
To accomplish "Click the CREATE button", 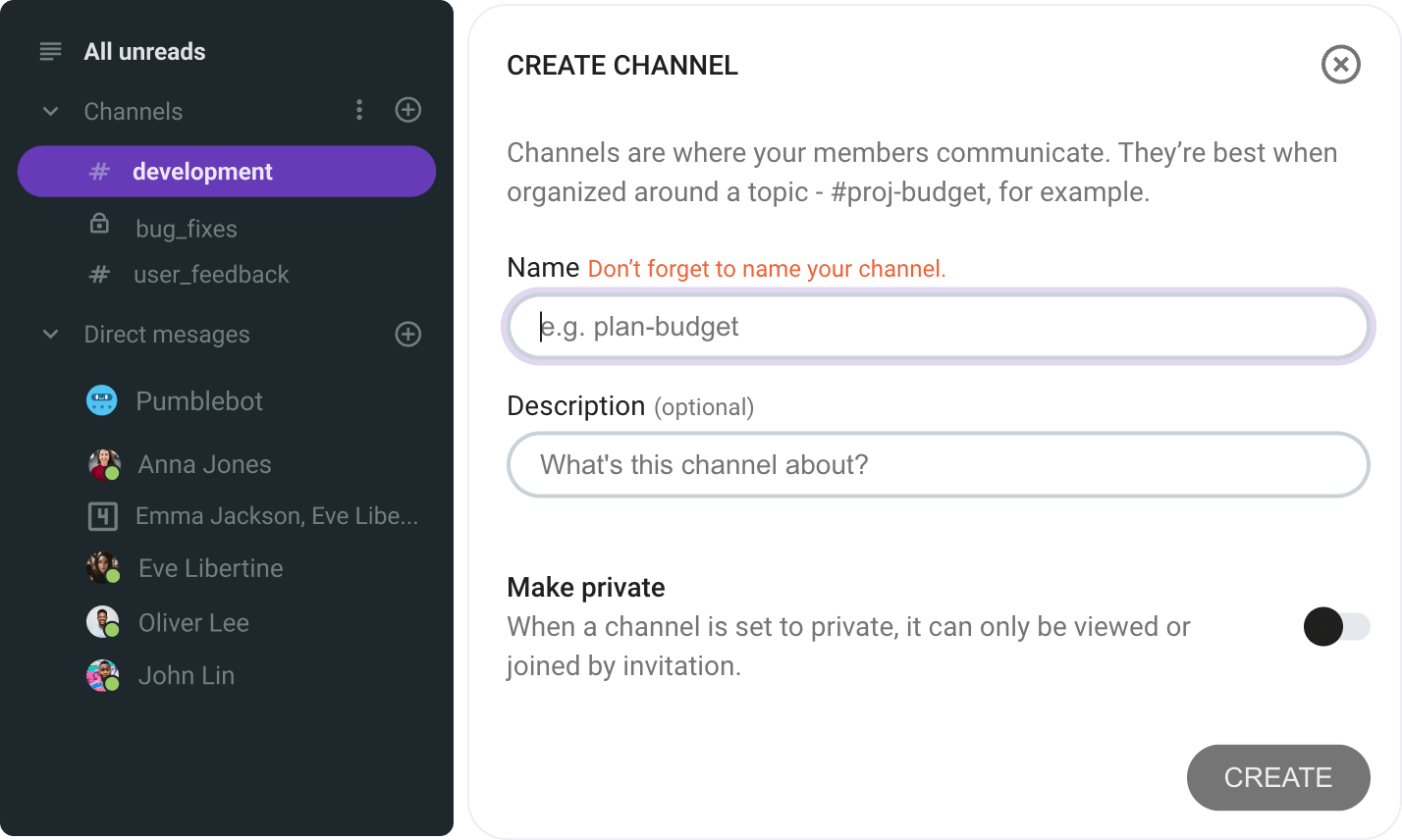I will [1278, 777].
